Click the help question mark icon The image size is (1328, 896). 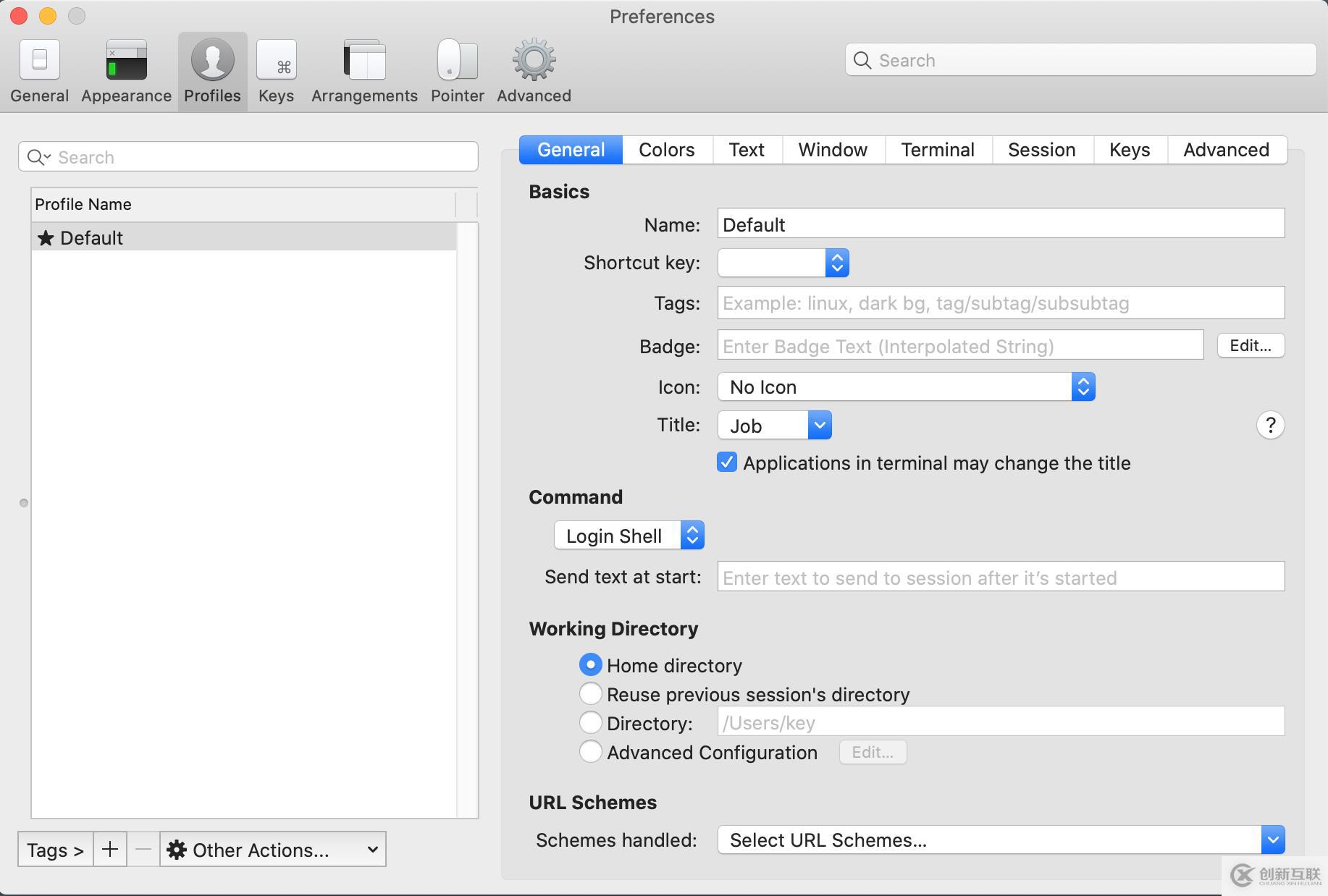1269,425
